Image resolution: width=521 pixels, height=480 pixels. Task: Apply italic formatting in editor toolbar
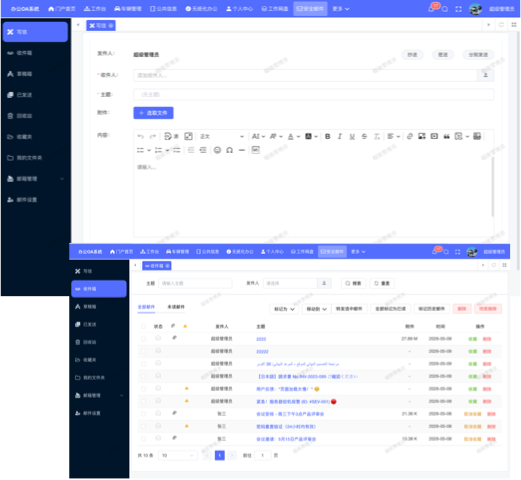[340, 136]
